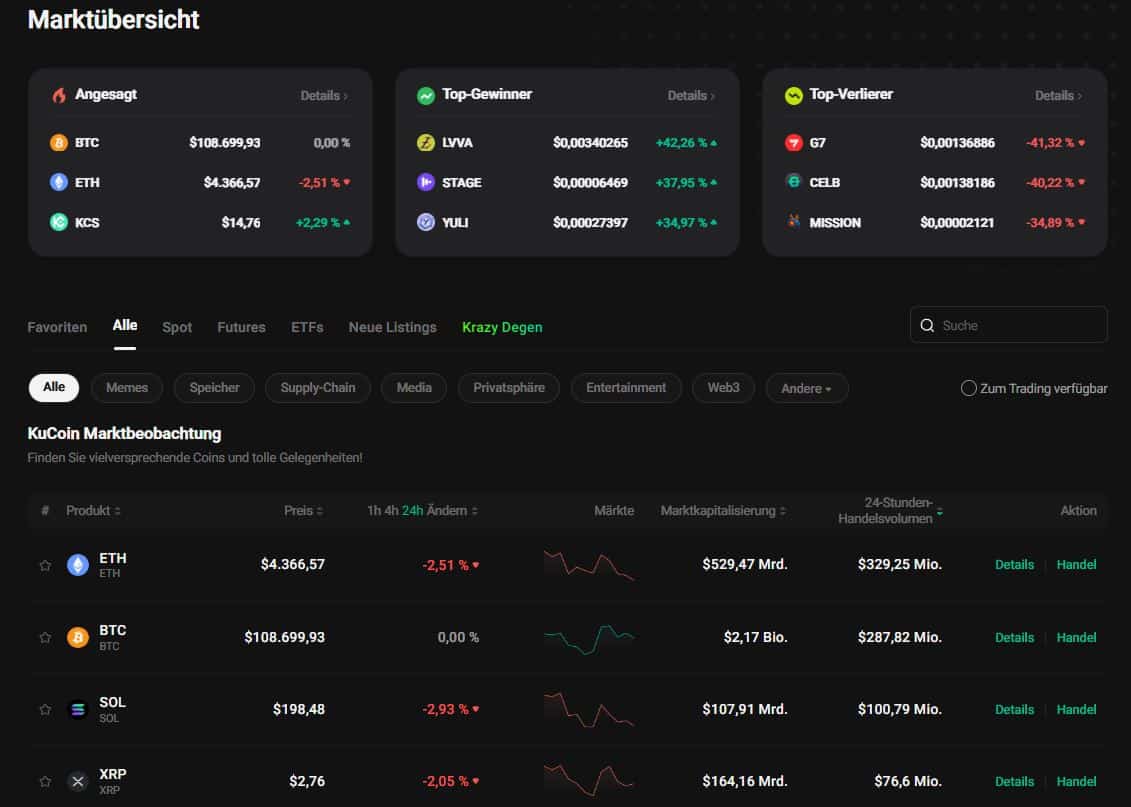Screen dimensions: 1131x807
Task: Click the SOL coin icon in table
Action: [77, 709]
